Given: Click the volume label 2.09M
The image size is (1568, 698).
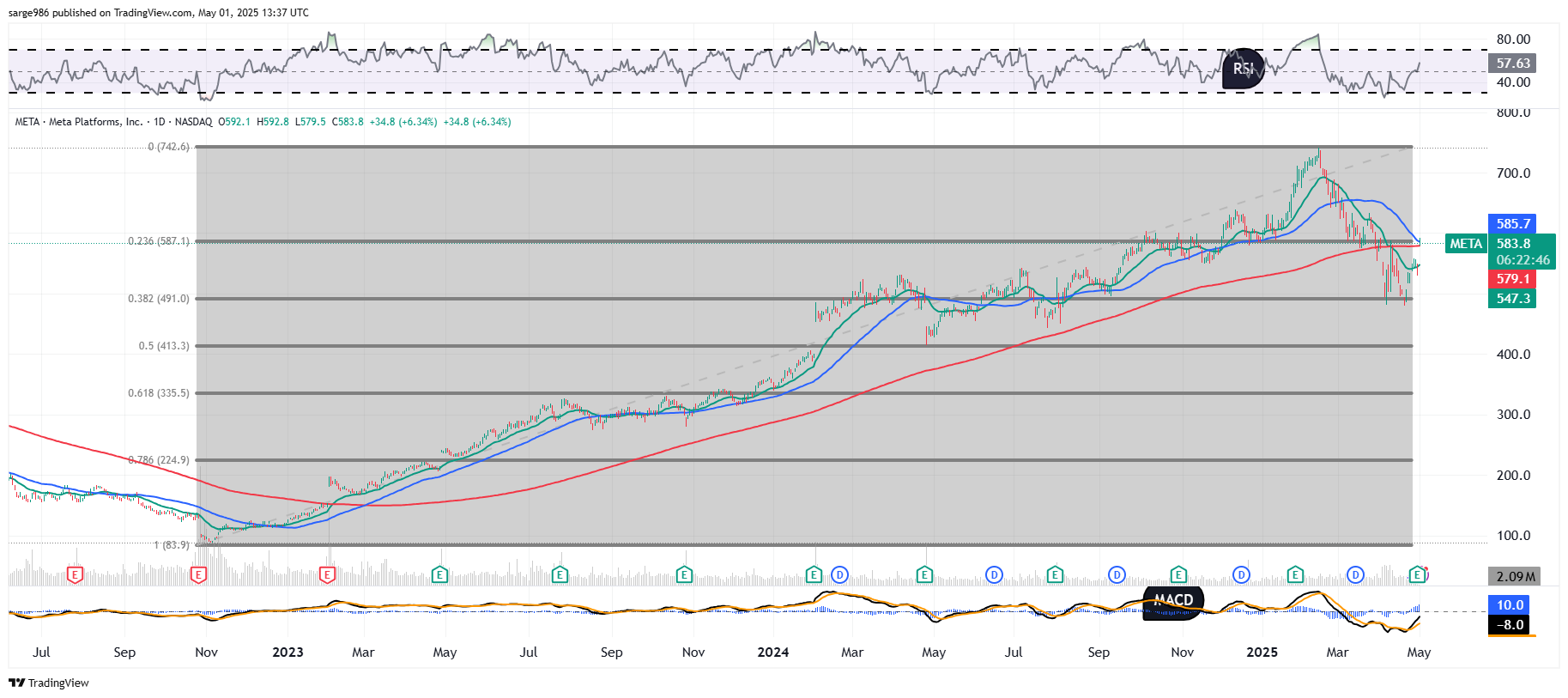Looking at the screenshot, I should pos(1515,577).
